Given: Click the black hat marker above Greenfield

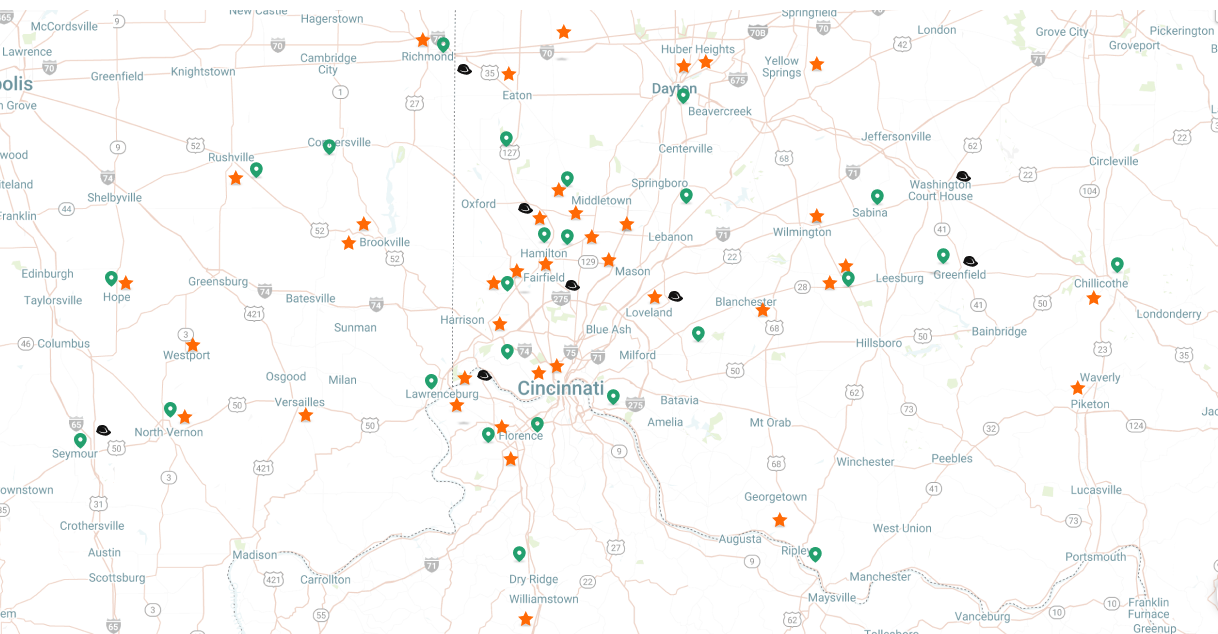Looking at the screenshot, I should 970,261.
